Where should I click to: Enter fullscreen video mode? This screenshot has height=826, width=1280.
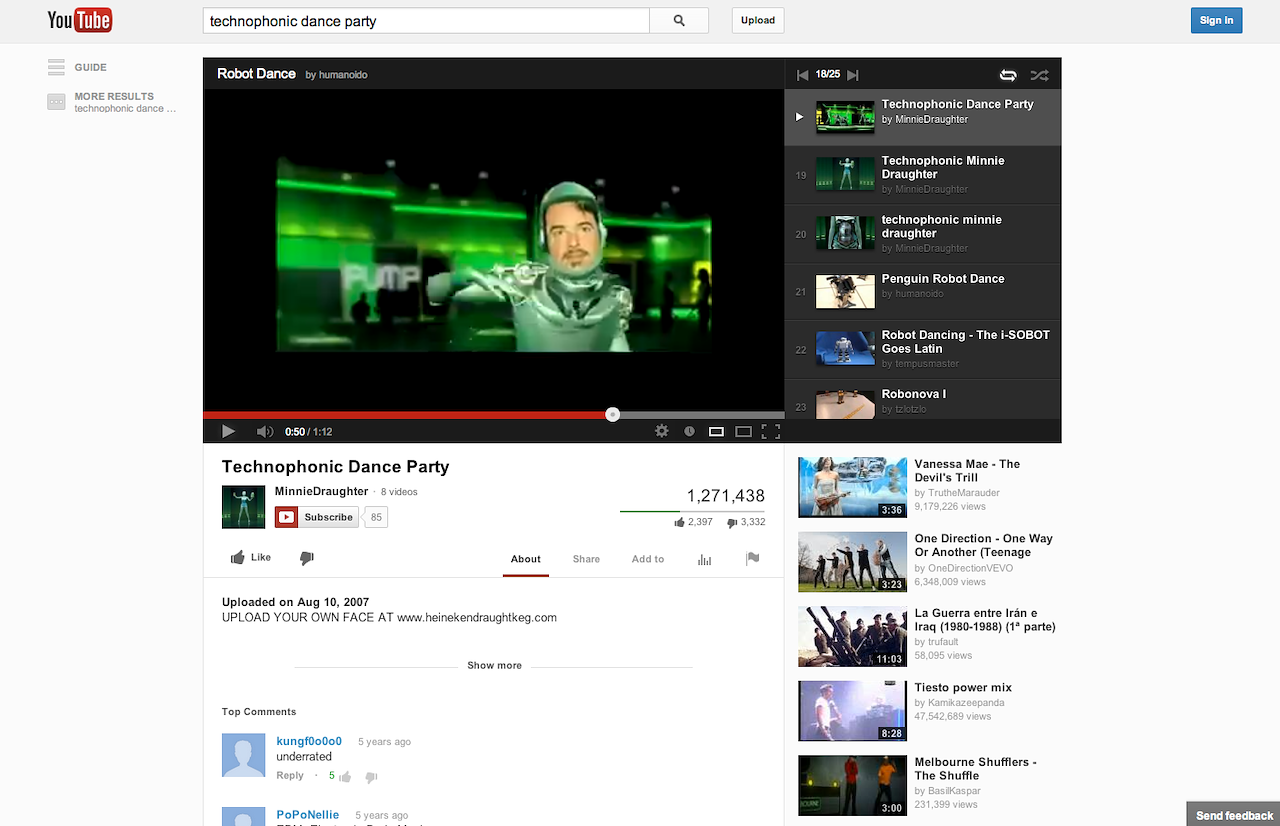click(770, 431)
